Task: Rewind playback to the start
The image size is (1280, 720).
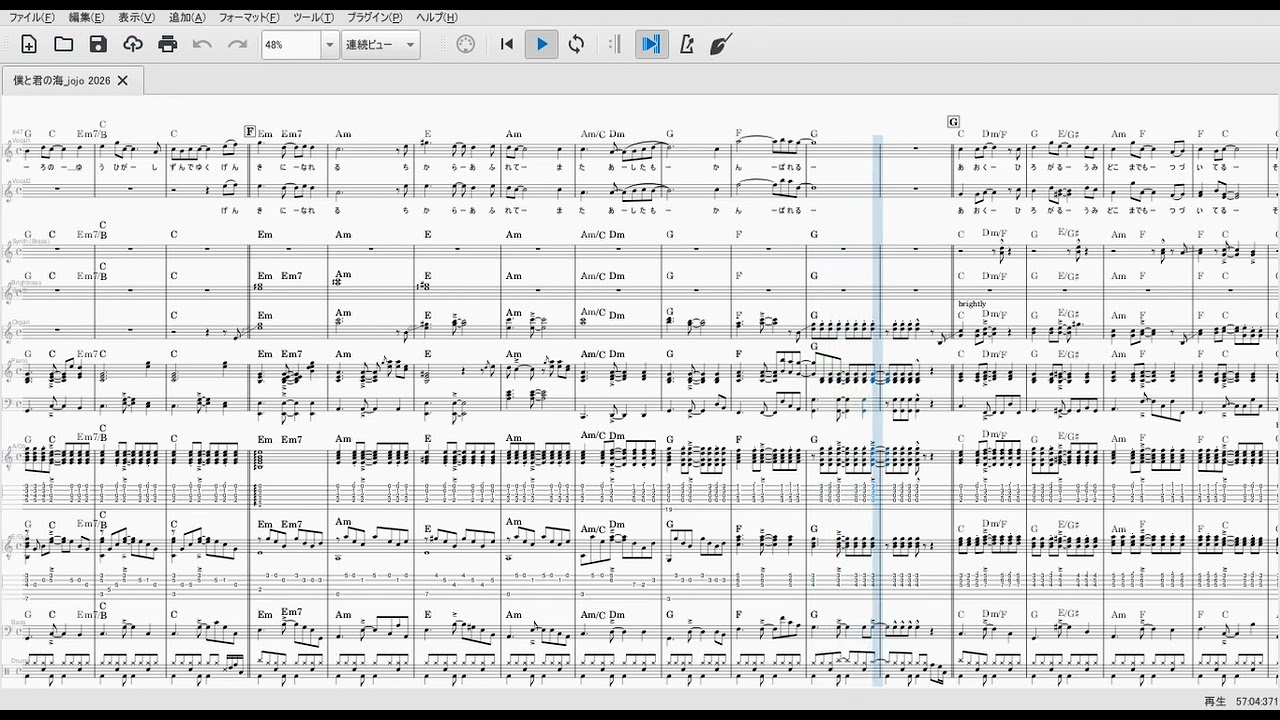Action: [x=507, y=44]
